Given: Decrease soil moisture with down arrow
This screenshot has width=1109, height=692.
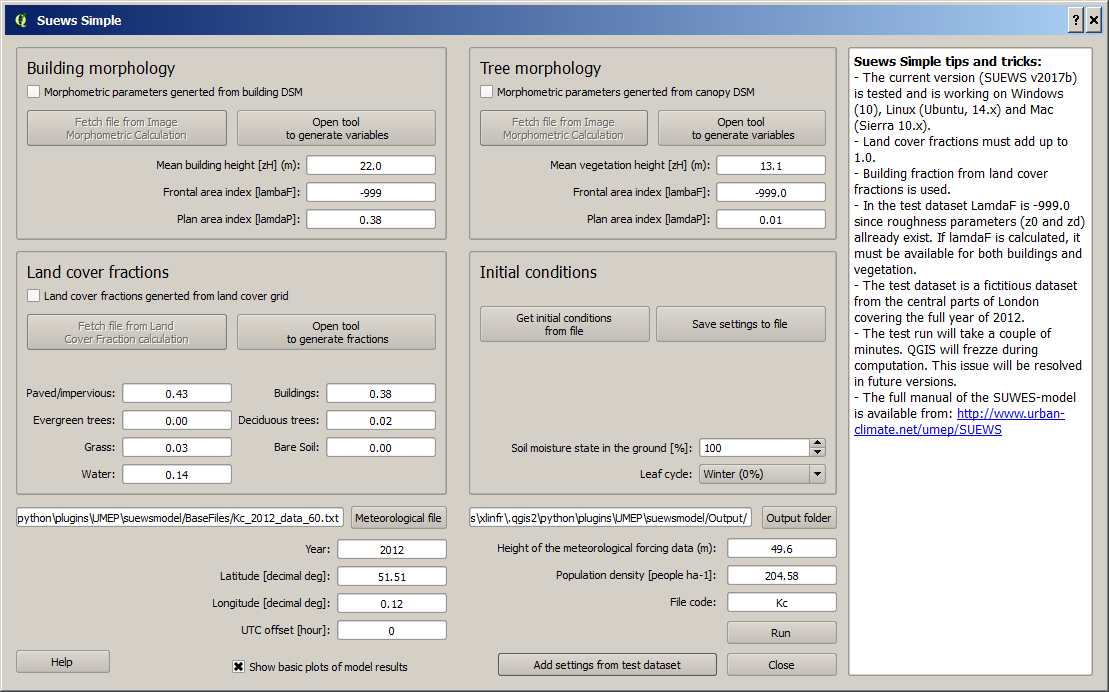Looking at the screenshot, I should (x=818, y=452).
